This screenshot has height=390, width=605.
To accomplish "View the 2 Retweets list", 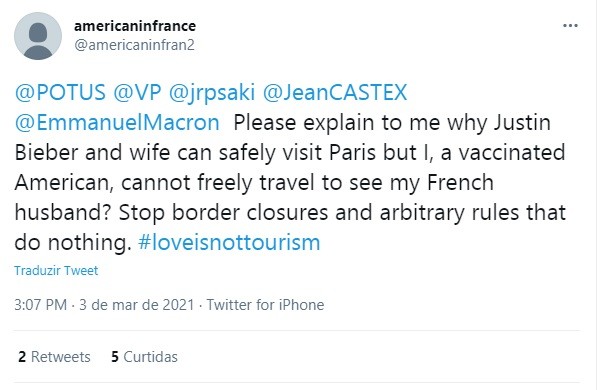I will click(x=54, y=357).
